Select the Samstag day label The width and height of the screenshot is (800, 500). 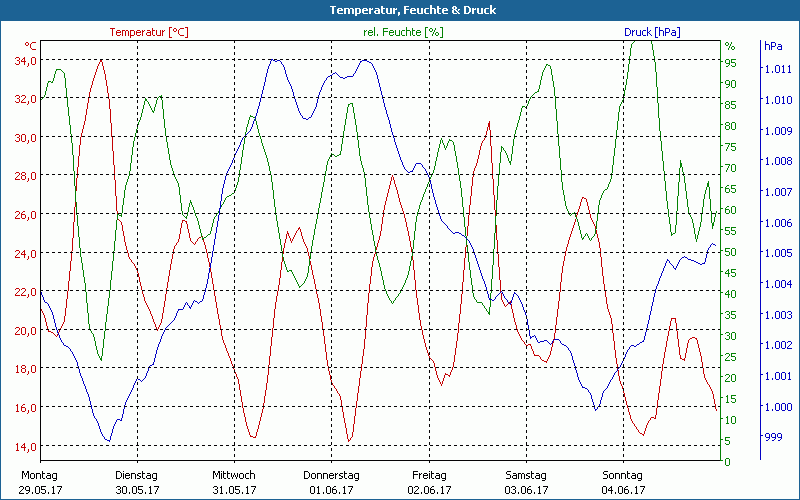[x=526, y=475]
